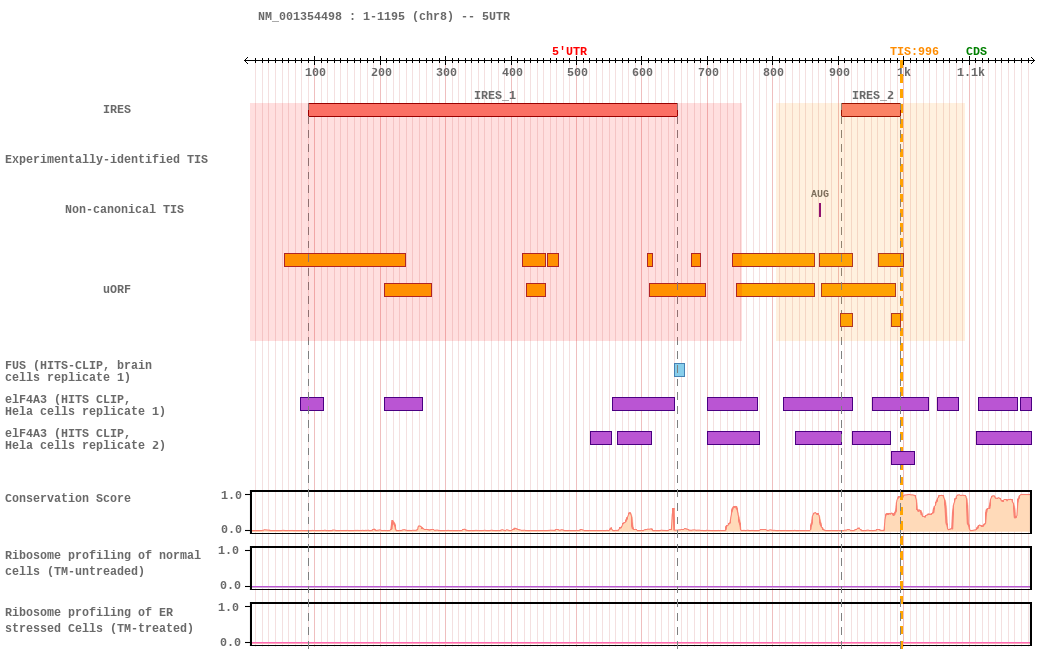1050x656 pixels.
Task: Select the eIF4A3 replicate 1 bar crossing the TIS line
Action: click(901, 404)
